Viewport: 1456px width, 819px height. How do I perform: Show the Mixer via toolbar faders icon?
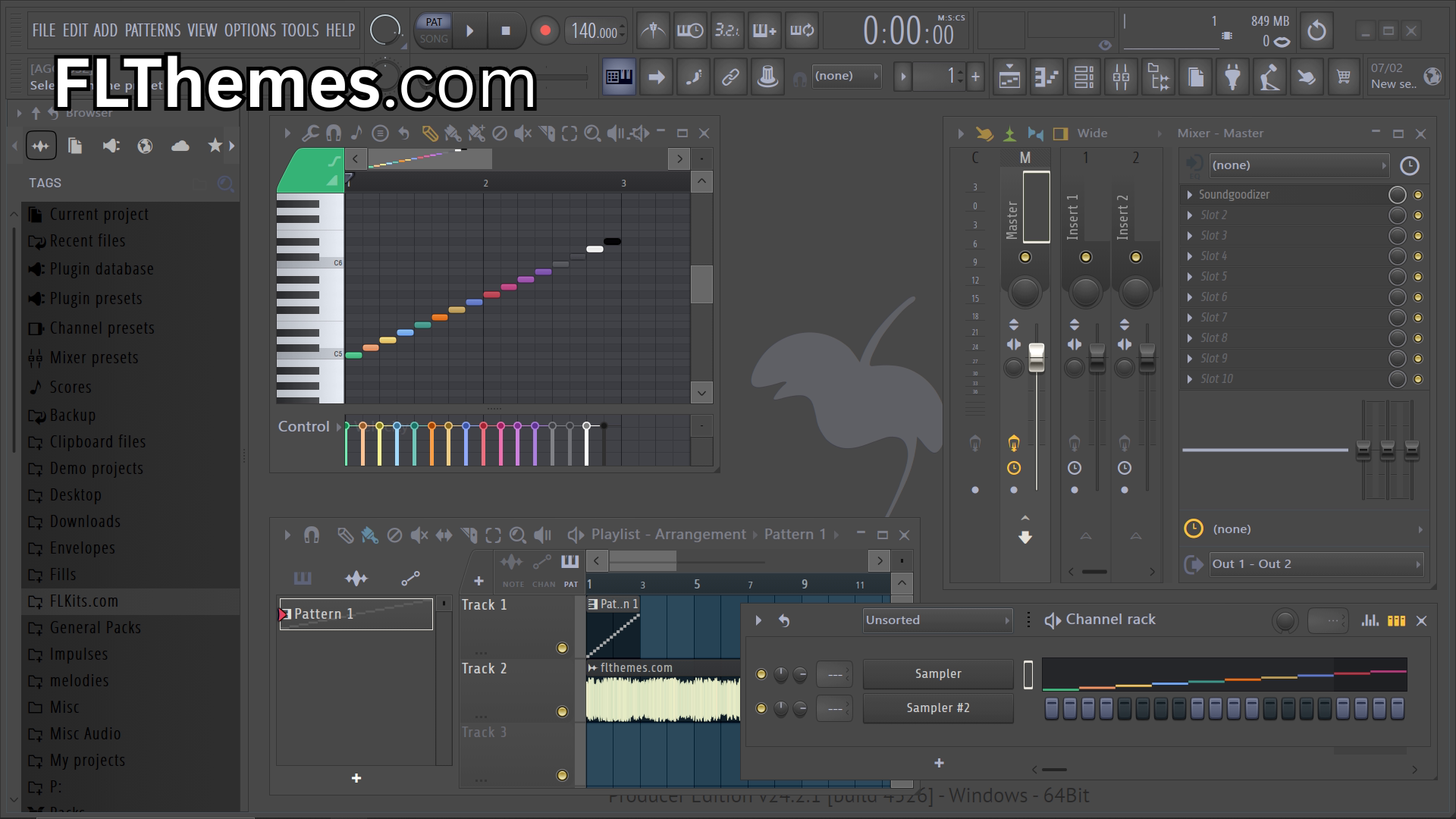click(1121, 77)
